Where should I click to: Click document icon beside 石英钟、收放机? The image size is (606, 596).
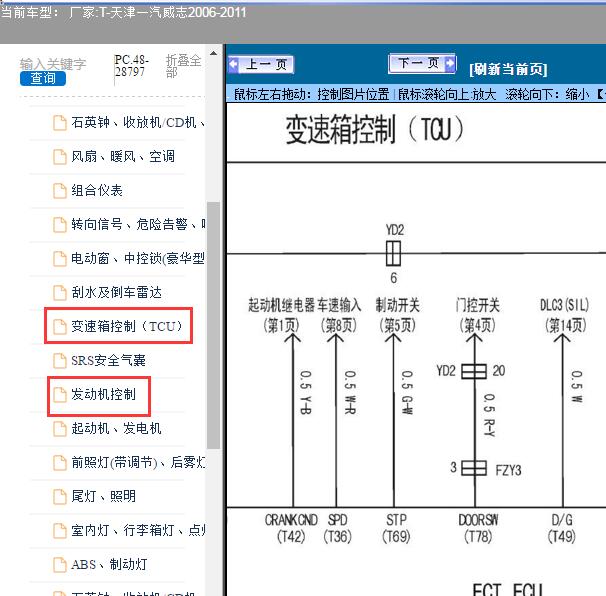coord(60,123)
